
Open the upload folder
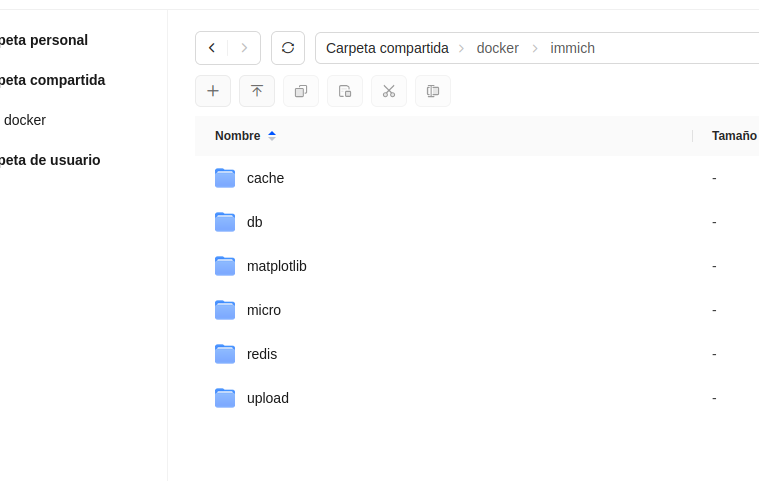[267, 398]
